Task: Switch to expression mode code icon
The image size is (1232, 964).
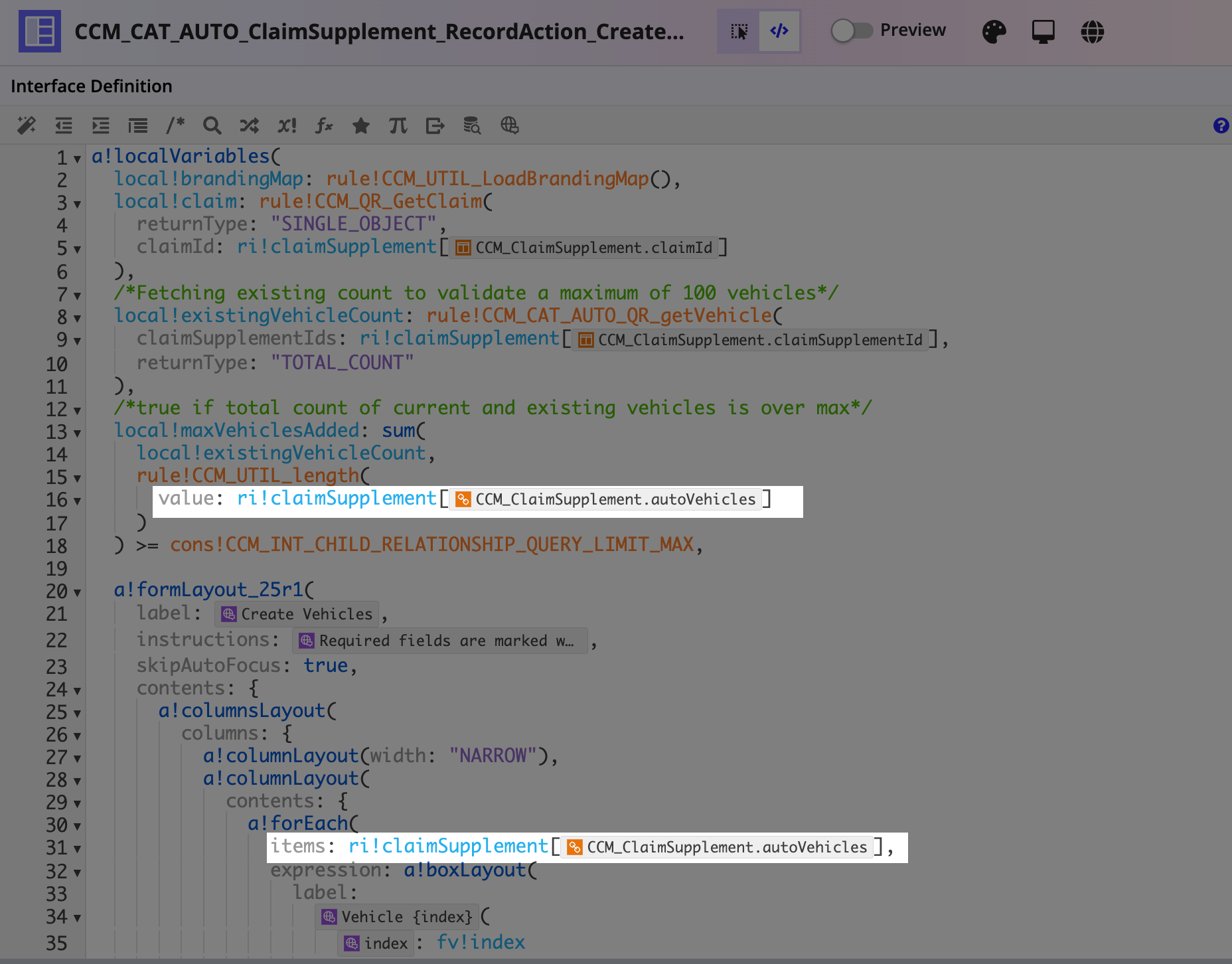Action: [779, 31]
